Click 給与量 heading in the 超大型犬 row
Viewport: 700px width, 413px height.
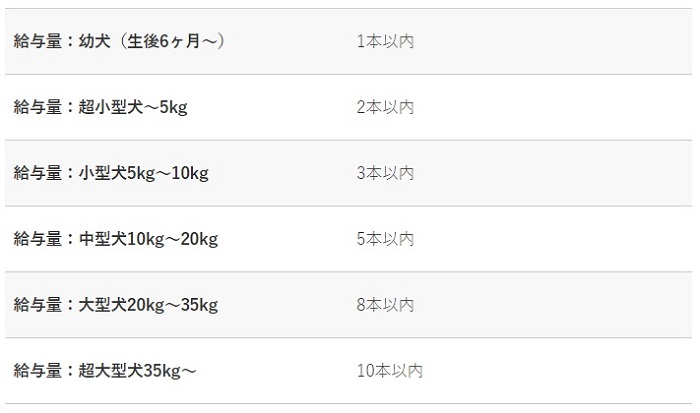(x=36, y=371)
